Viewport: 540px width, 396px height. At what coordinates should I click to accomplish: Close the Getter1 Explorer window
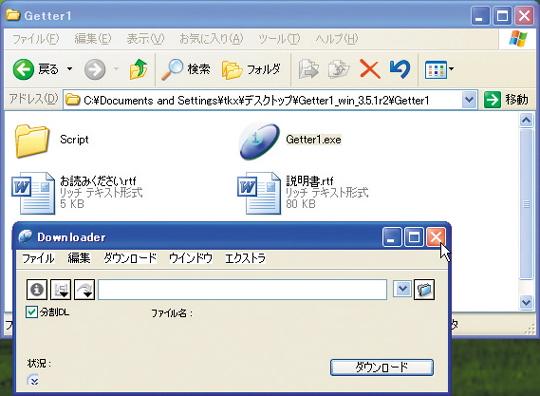click(524, 16)
